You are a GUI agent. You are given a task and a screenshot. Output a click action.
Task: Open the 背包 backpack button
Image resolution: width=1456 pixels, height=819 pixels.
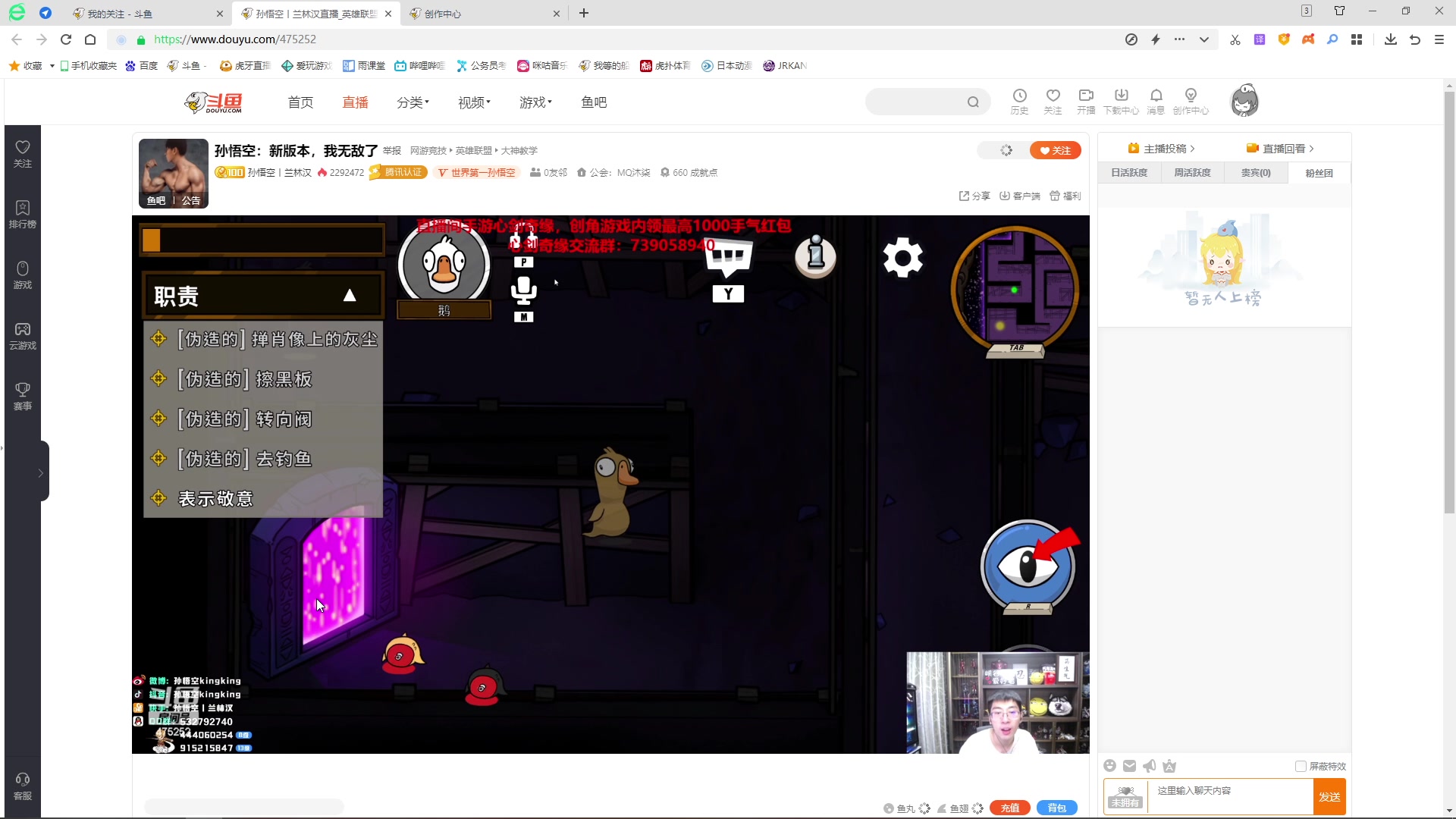click(x=1057, y=808)
